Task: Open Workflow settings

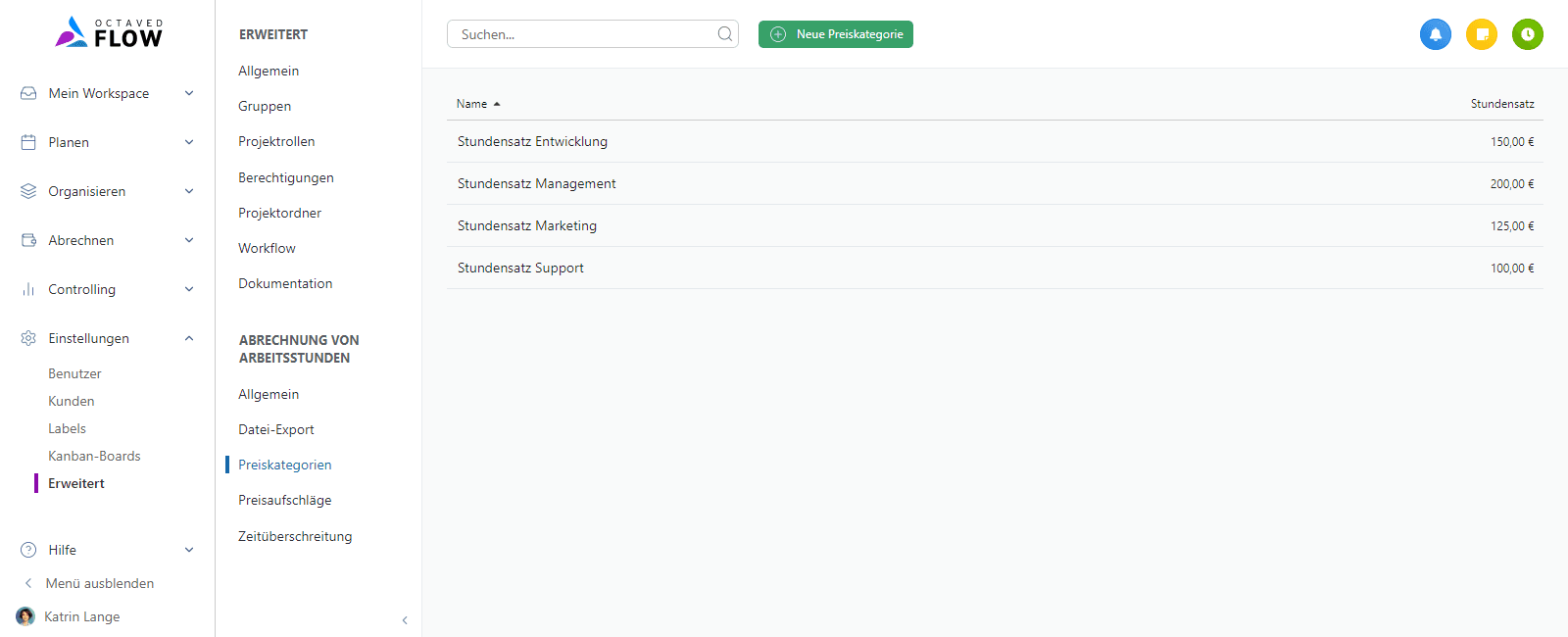Action: click(x=267, y=248)
